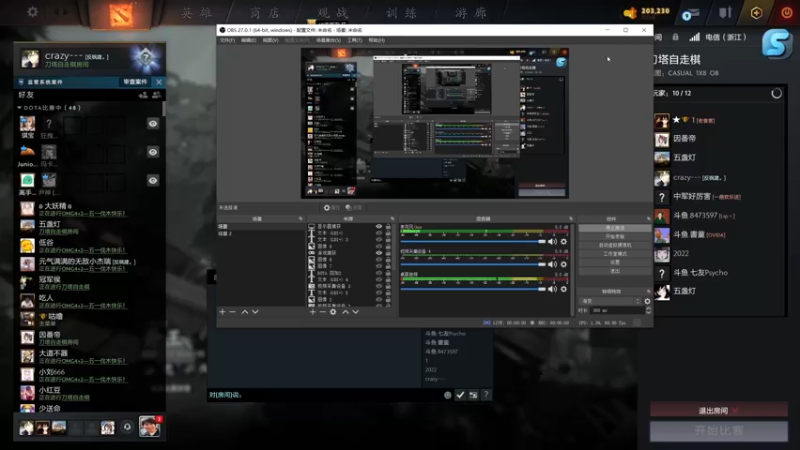Click the 审查案件 button
Viewport: 800px width, 450px height.
pos(135,82)
